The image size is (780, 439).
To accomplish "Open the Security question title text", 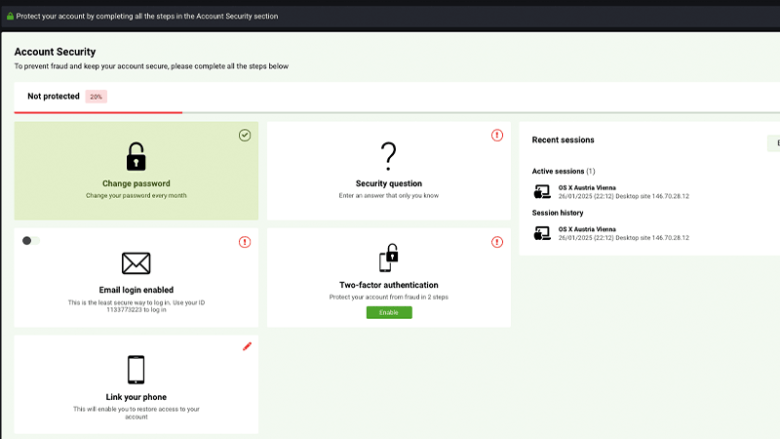I will coord(389,184).
